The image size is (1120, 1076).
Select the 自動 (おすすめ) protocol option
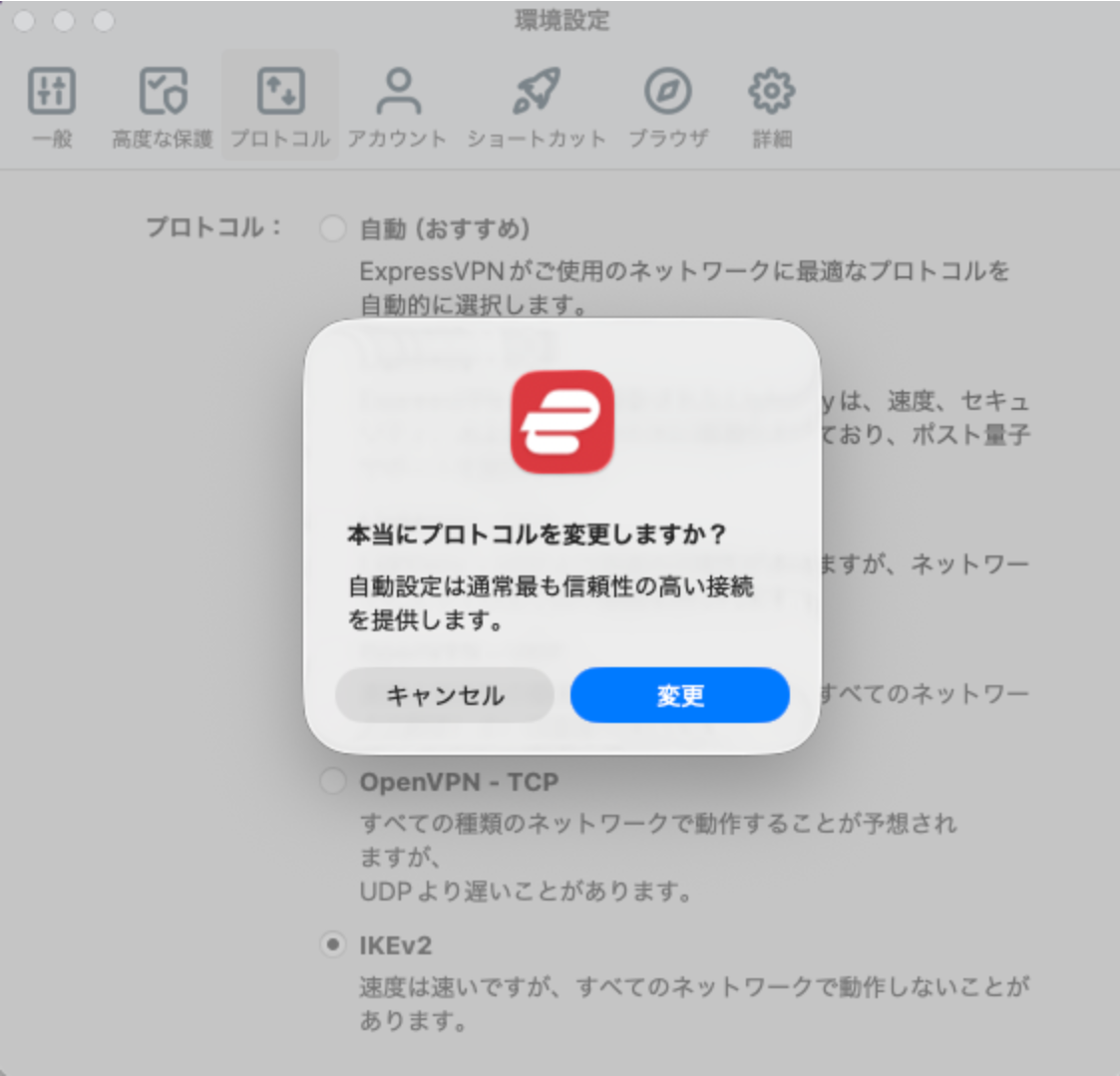point(333,228)
